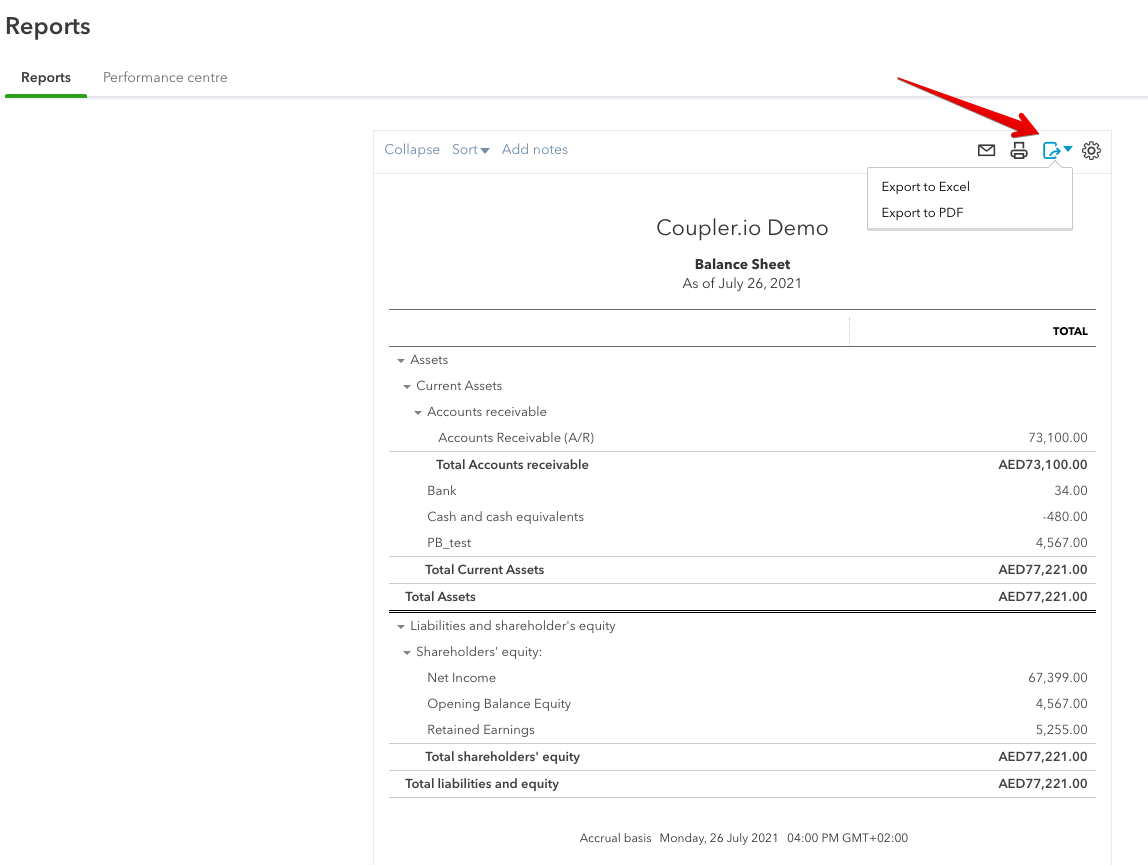Open the PB_test amount 4,567.00

click(x=1062, y=543)
